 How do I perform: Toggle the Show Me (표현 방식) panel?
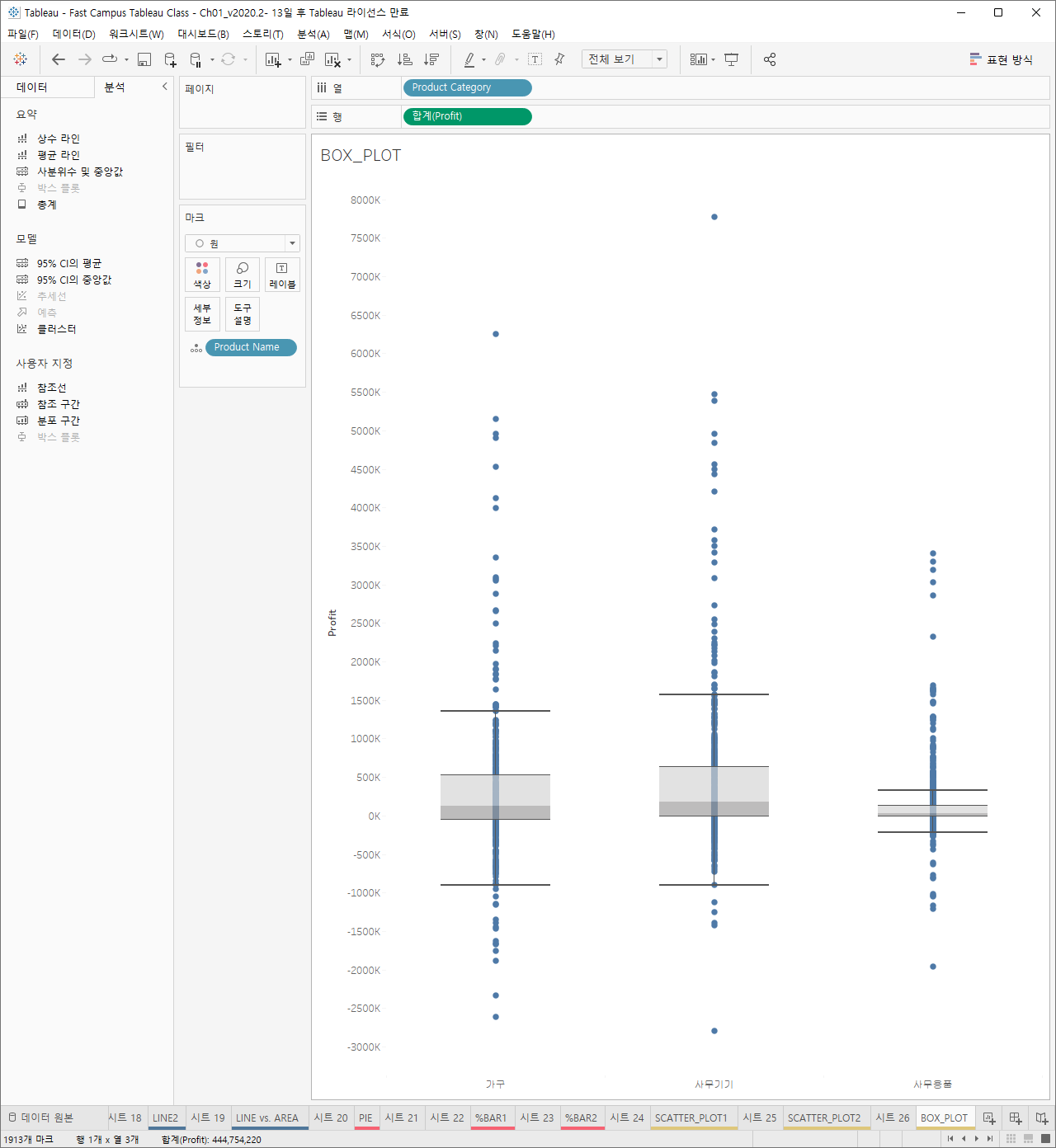coord(1001,59)
